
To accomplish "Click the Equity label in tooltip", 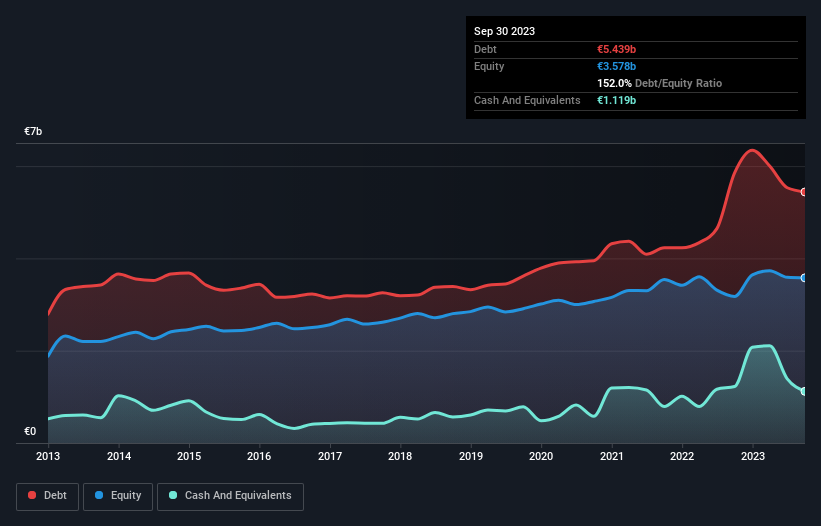I will [x=489, y=66].
